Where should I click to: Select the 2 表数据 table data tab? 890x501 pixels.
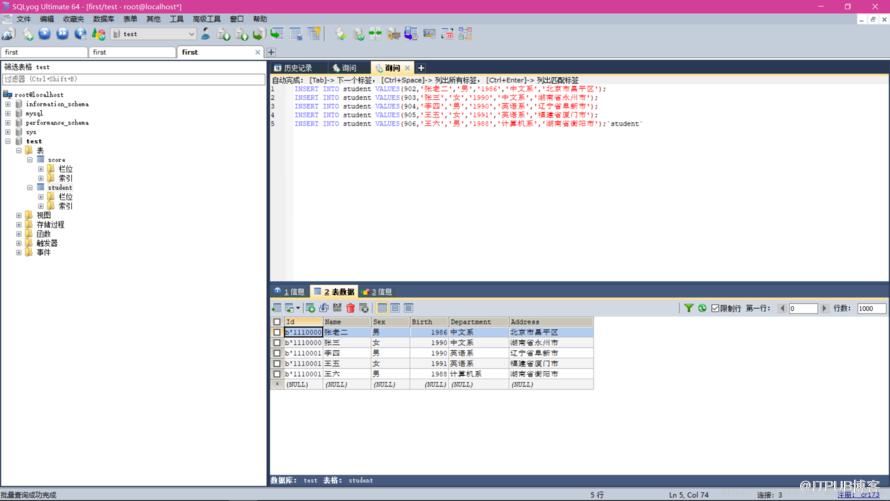point(334,292)
